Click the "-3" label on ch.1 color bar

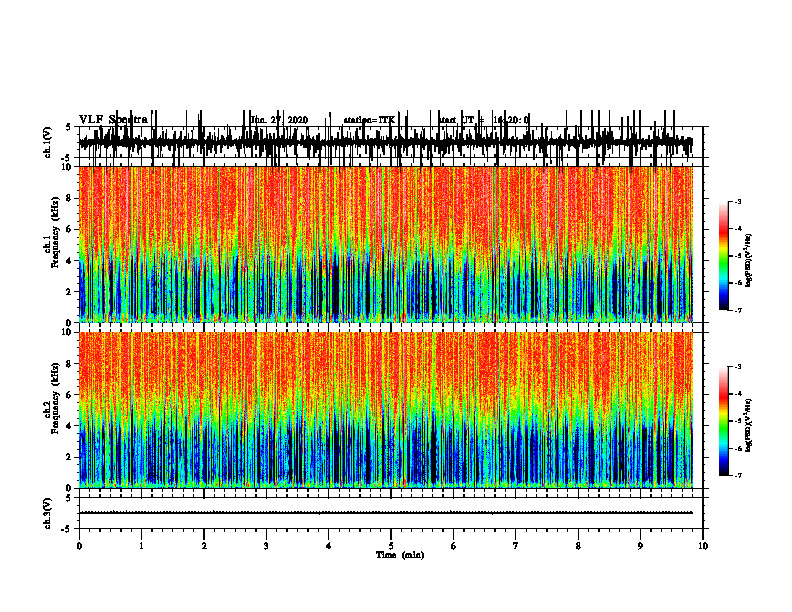tap(738, 201)
